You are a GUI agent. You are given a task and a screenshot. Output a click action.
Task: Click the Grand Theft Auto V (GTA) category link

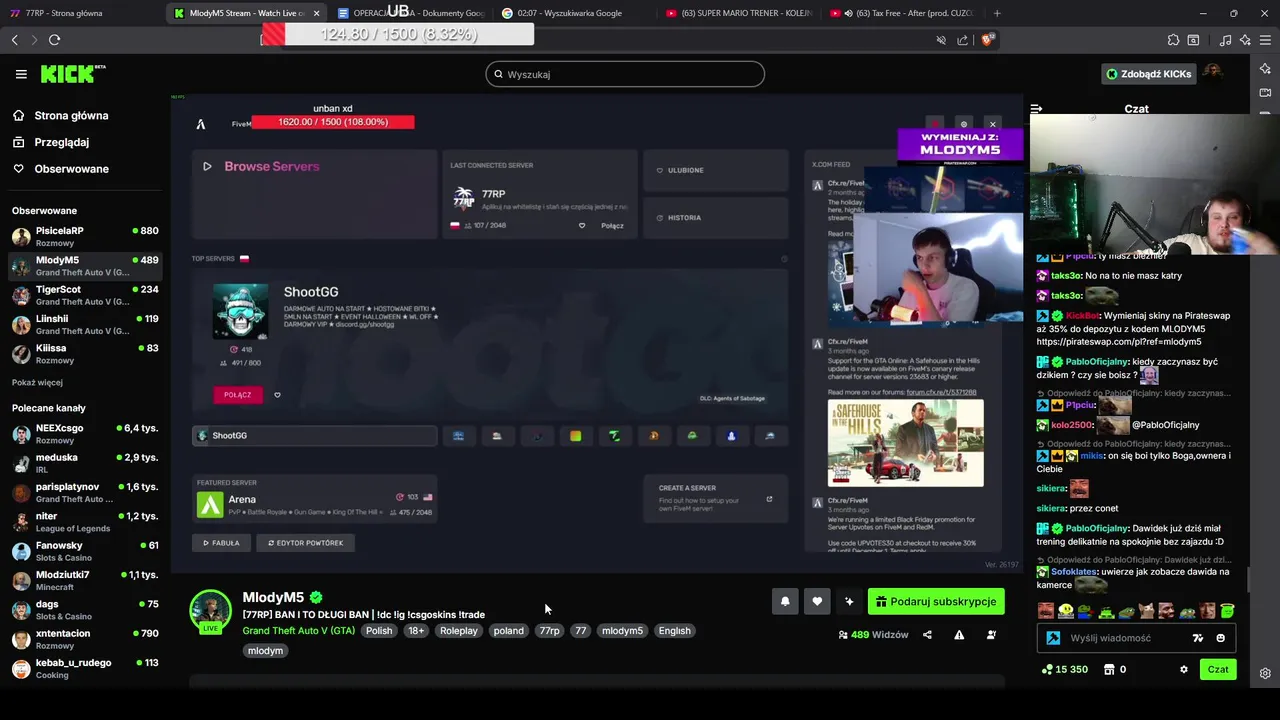(298, 631)
